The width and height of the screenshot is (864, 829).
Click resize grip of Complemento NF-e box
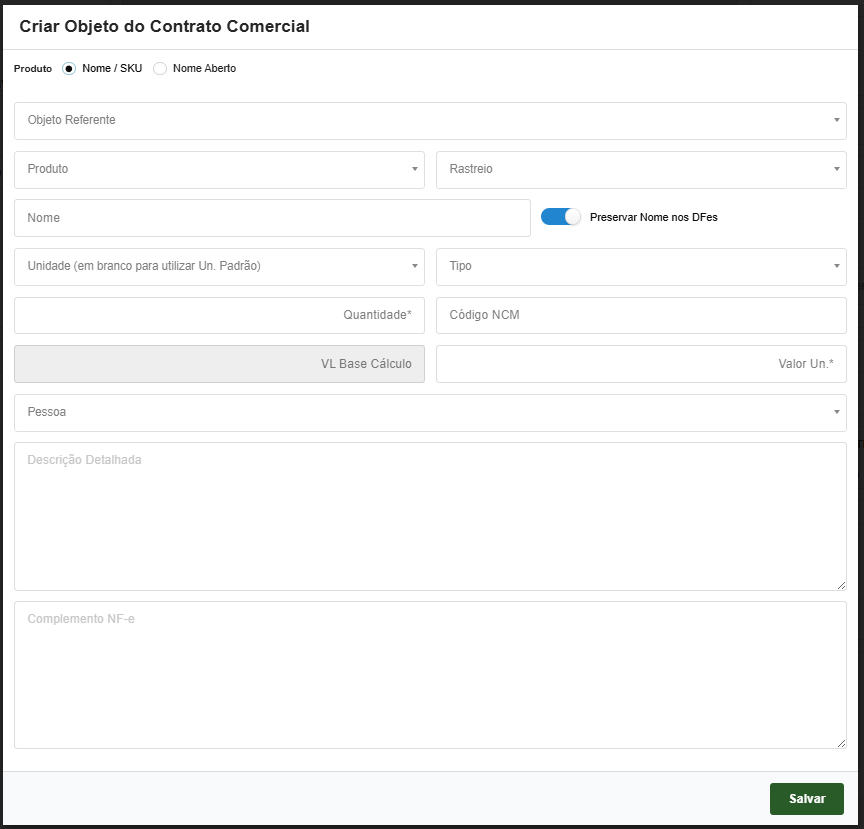click(841, 743)
